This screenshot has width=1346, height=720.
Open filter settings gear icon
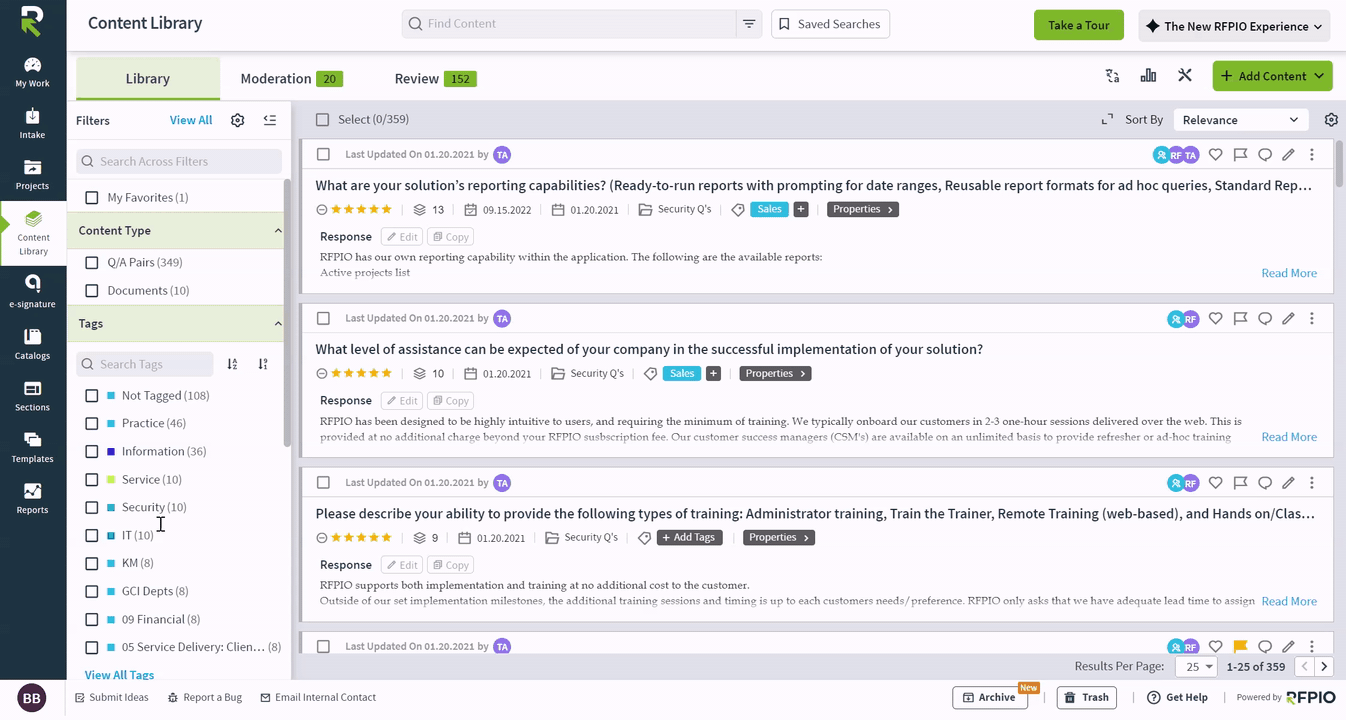coord(237,120)
